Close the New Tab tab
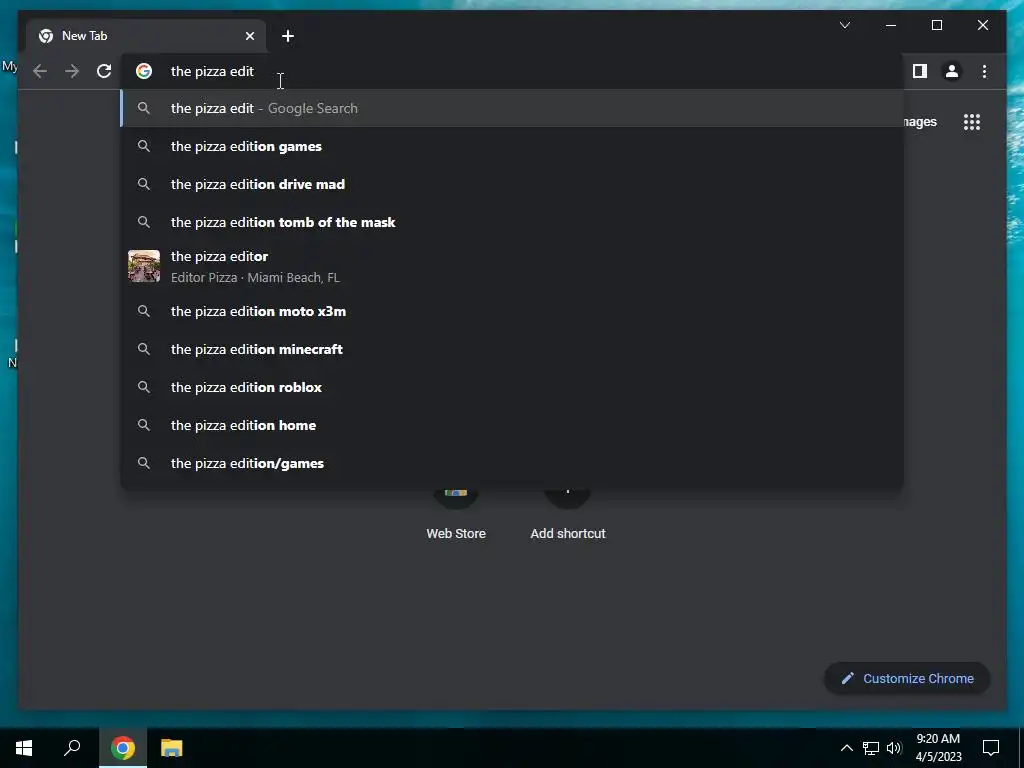Image resolution: width=1024 pixels, height=768 pixels. coord(249,36)
